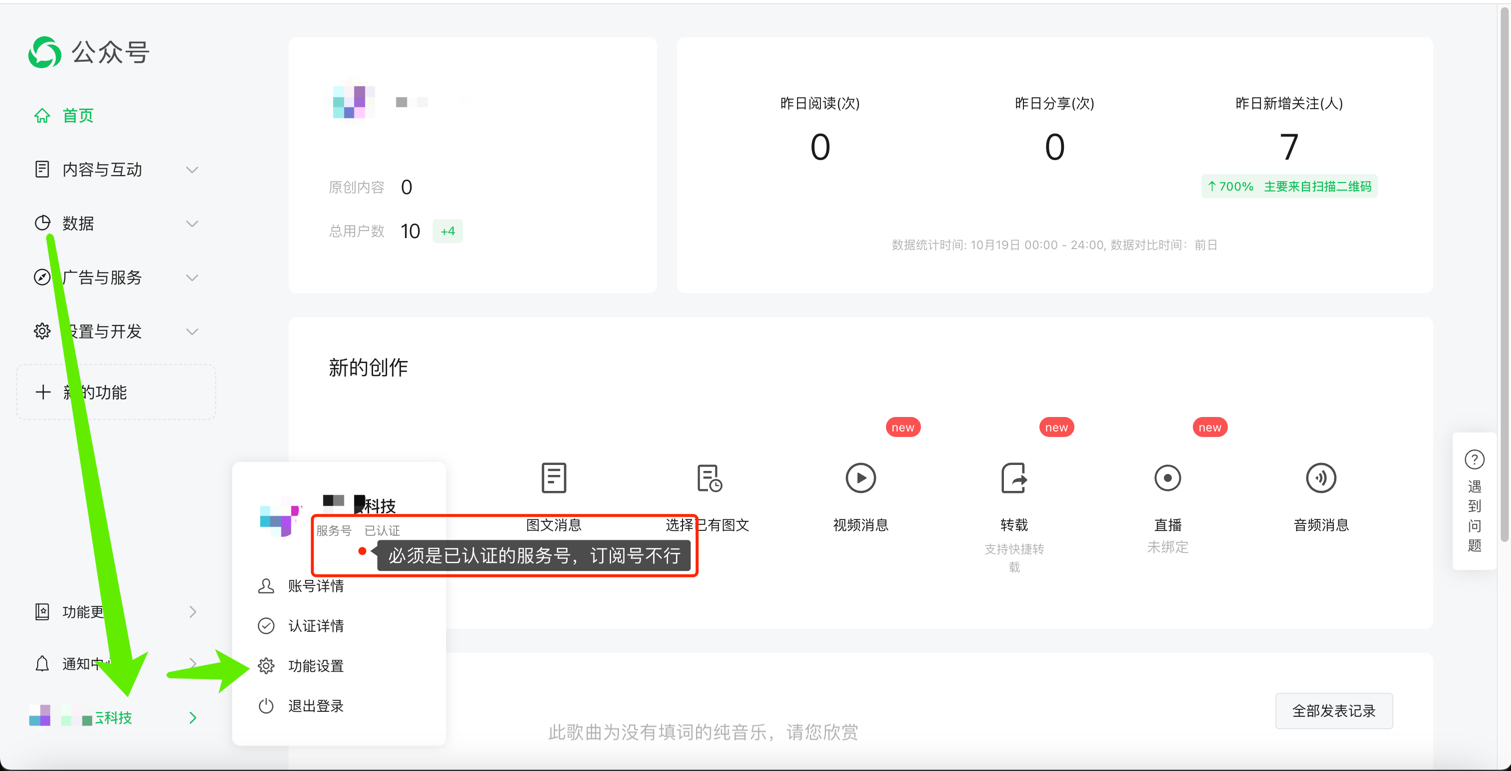Click 退出登录 to log out
The width and height of the screenshot is (1511, 771).
[x=315, y=706]
